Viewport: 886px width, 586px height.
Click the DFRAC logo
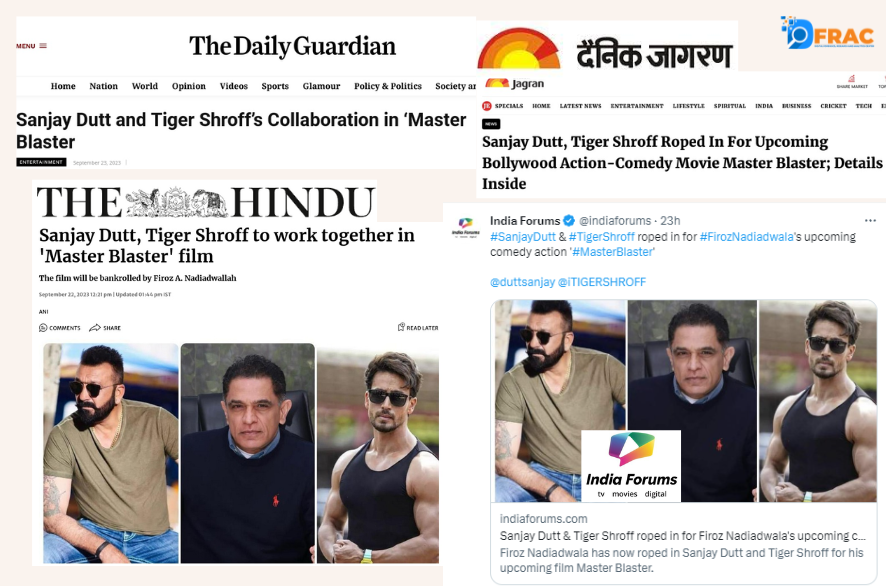coord(828,33)
